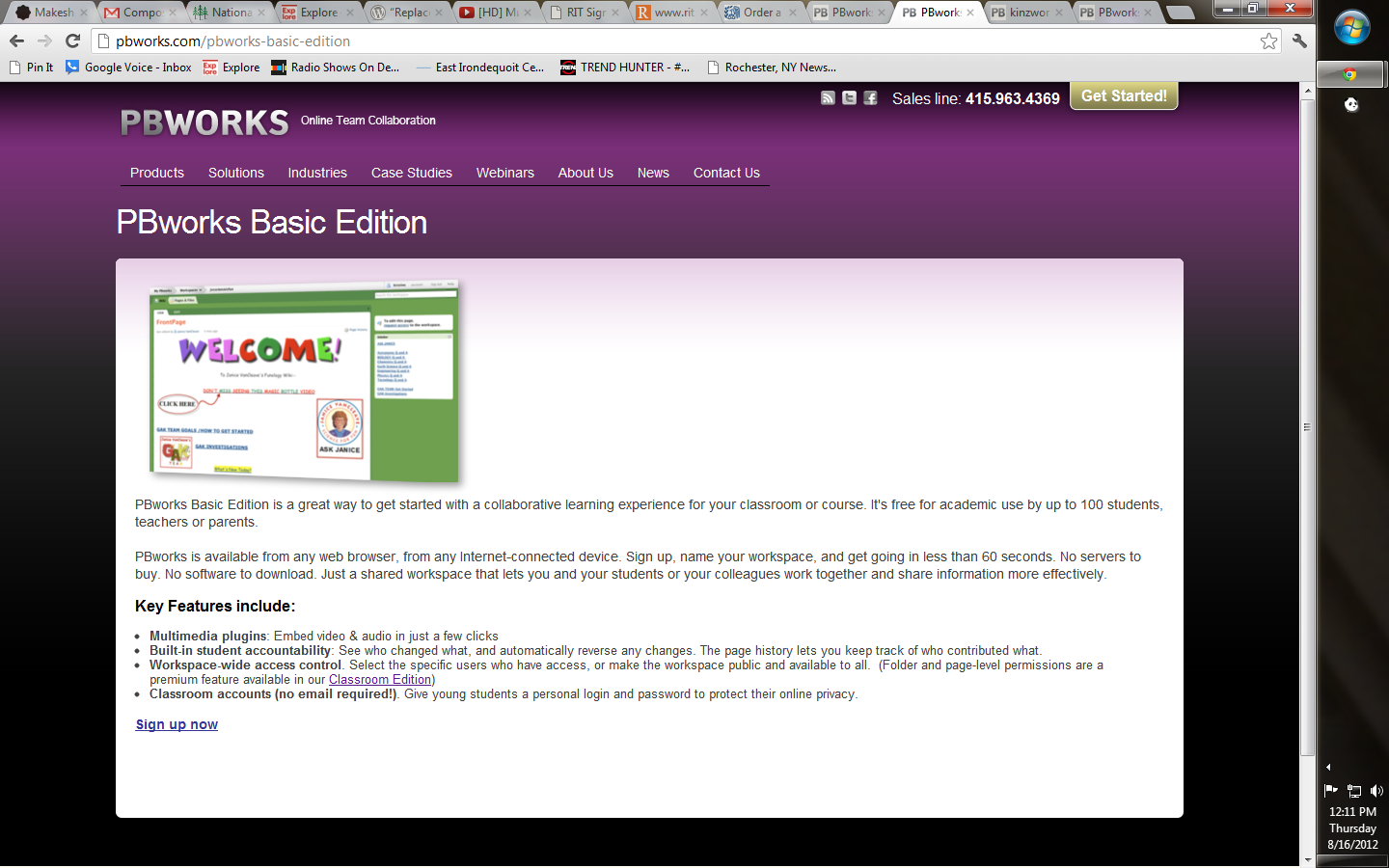Open Radio Shows On De... bookmark

pyautogui.click(x=336, y=68)
